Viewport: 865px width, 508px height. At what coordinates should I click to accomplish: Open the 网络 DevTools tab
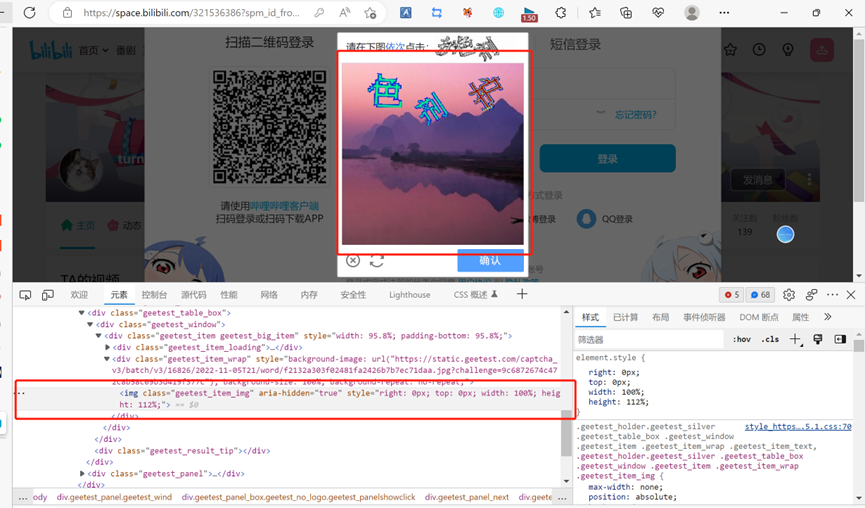pos(269,295)
